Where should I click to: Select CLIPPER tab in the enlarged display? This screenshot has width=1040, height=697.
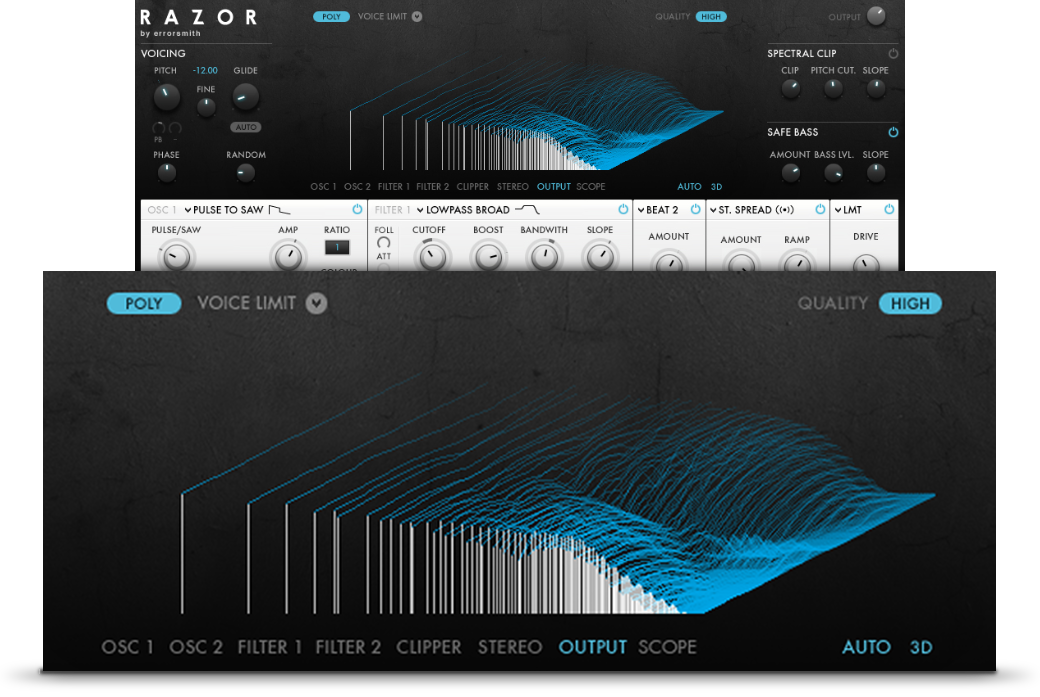(x=428, y=647)
